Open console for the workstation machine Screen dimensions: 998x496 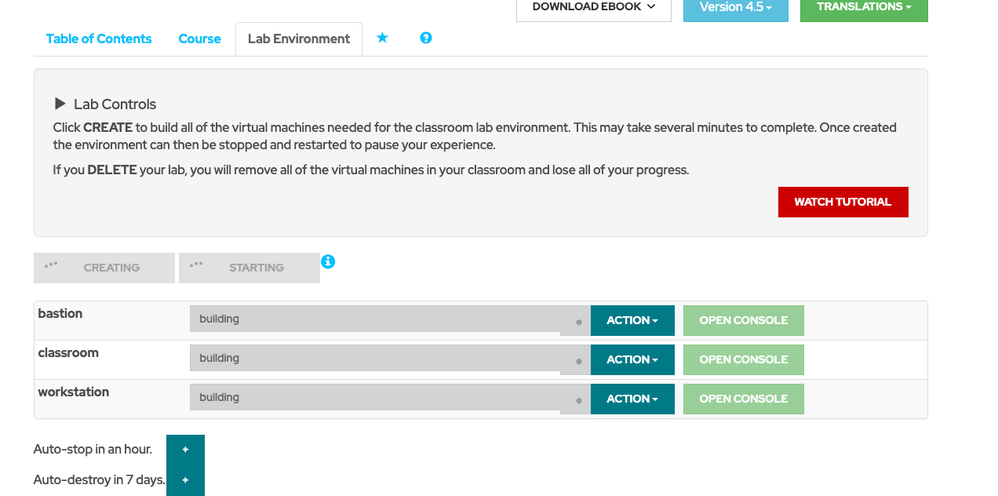click(743, 398)
